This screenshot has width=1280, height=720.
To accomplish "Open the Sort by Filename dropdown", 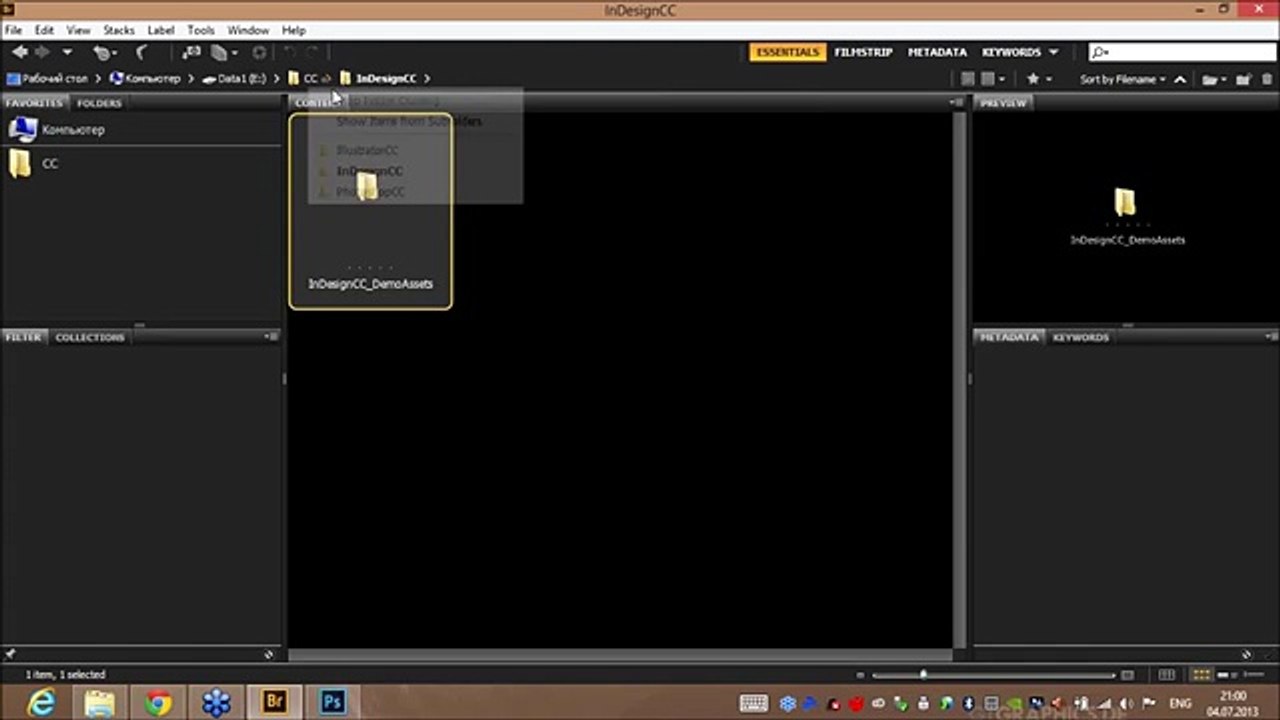I will pos(1122,79).
